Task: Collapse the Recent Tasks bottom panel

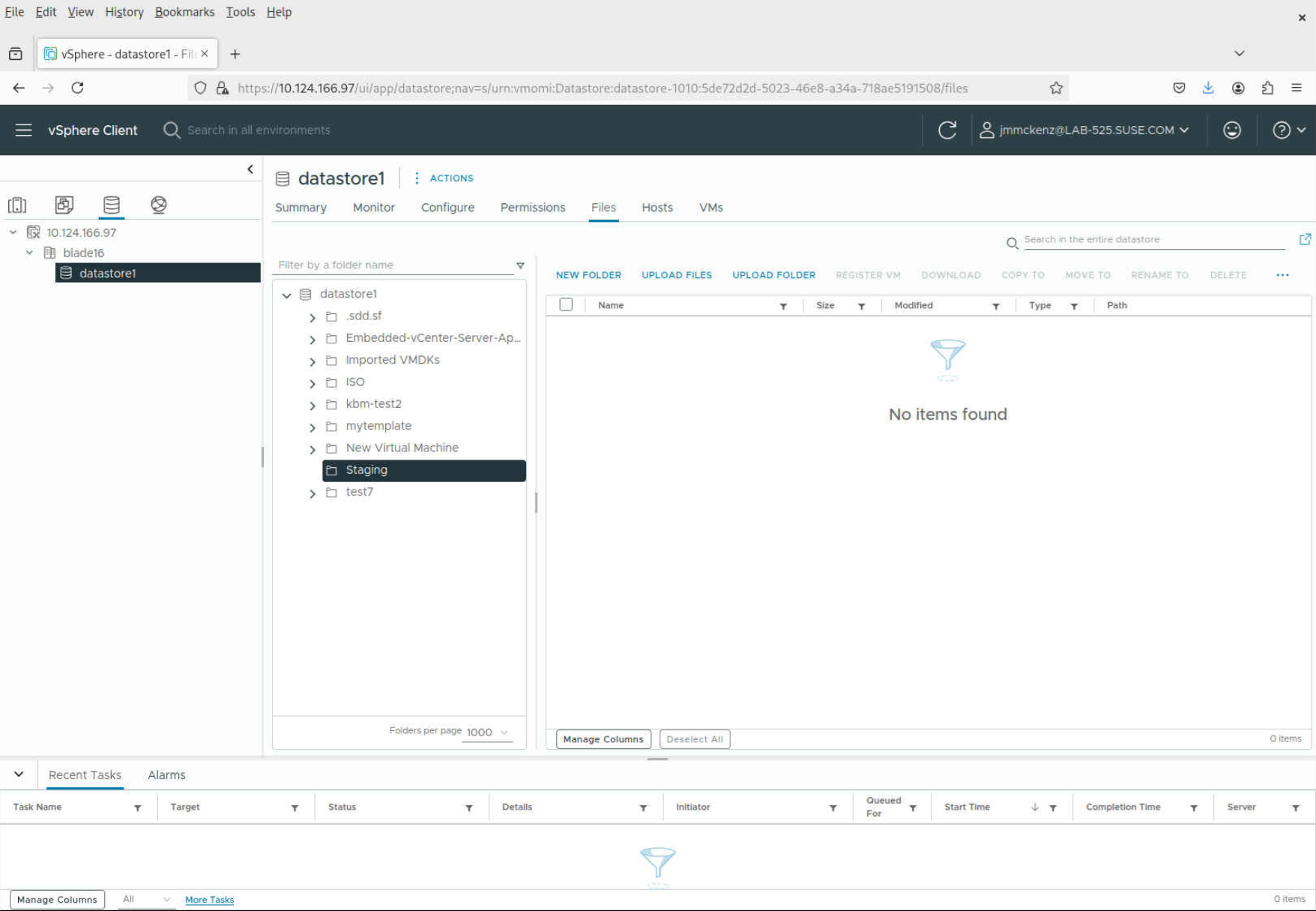Action: [19, 775]
